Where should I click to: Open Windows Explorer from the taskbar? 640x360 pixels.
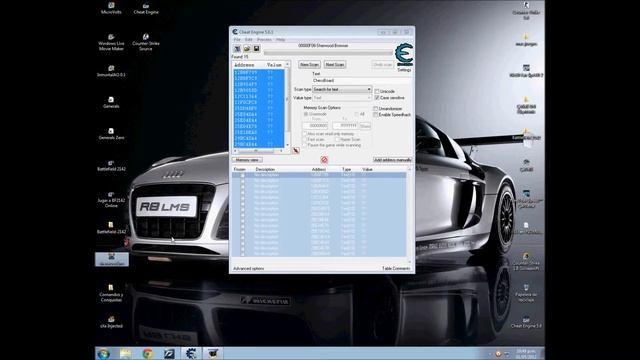tap(126, 353)
